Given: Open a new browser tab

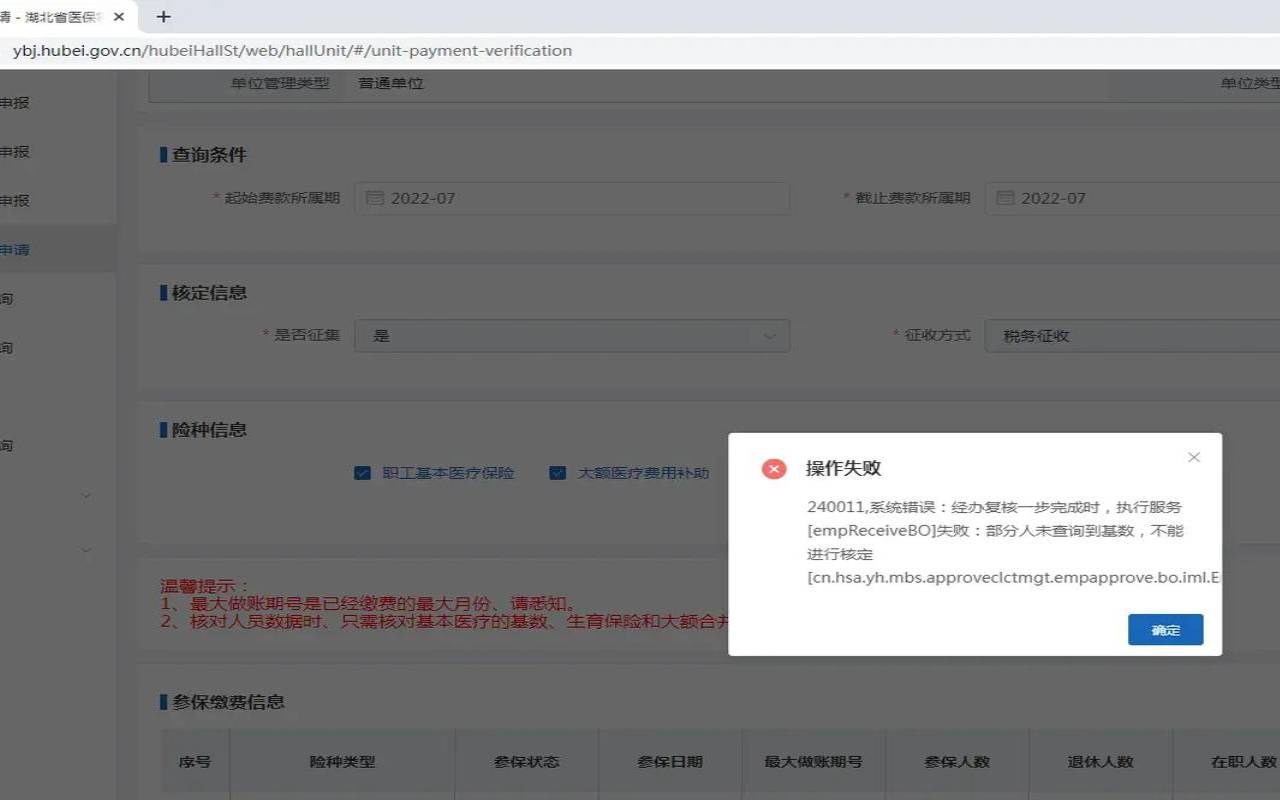Looking at the screenshot, I should point(164,16).
